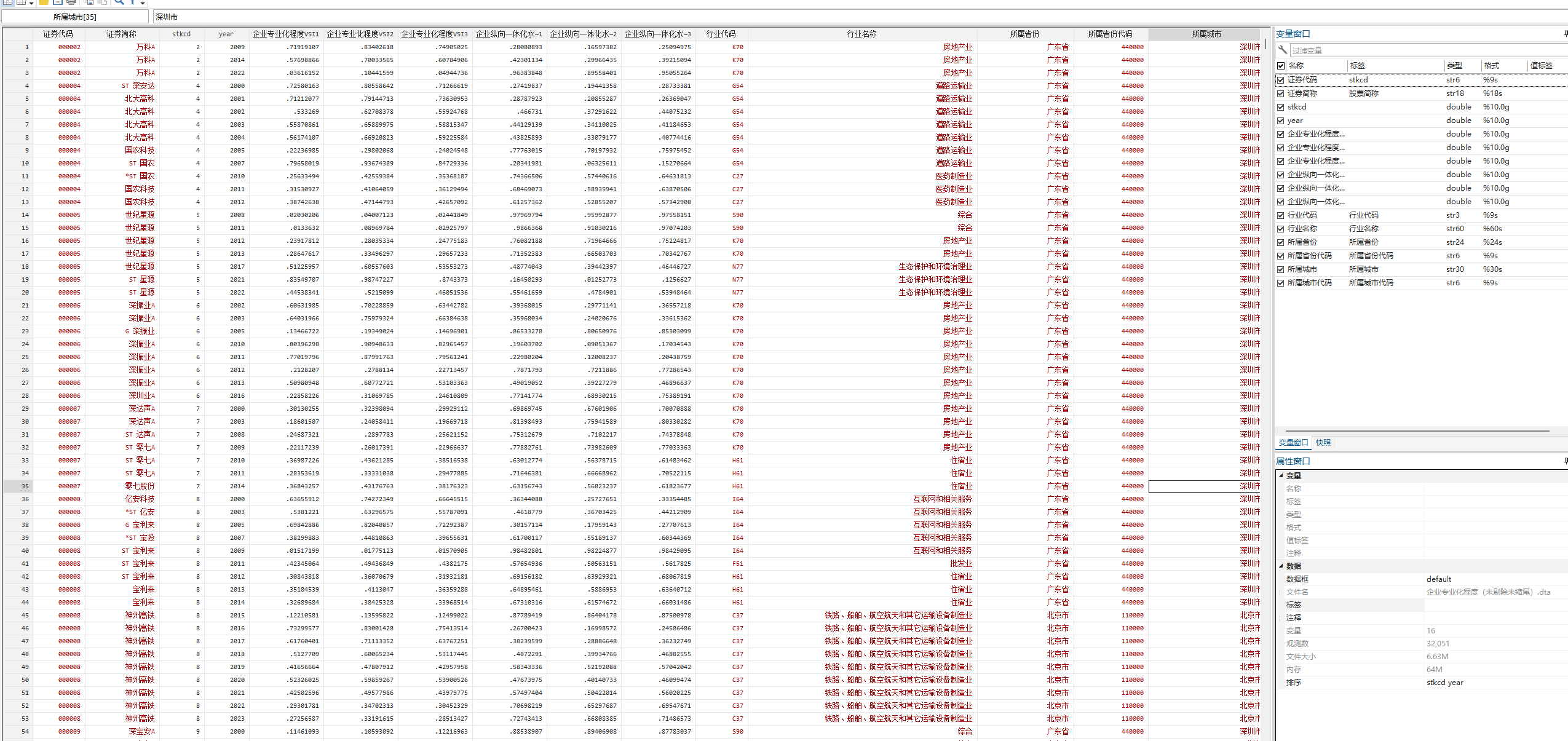Collapse the 变量 section in properties
The width and height of the screenshot is (1568, 741).
coord(1281,475)
